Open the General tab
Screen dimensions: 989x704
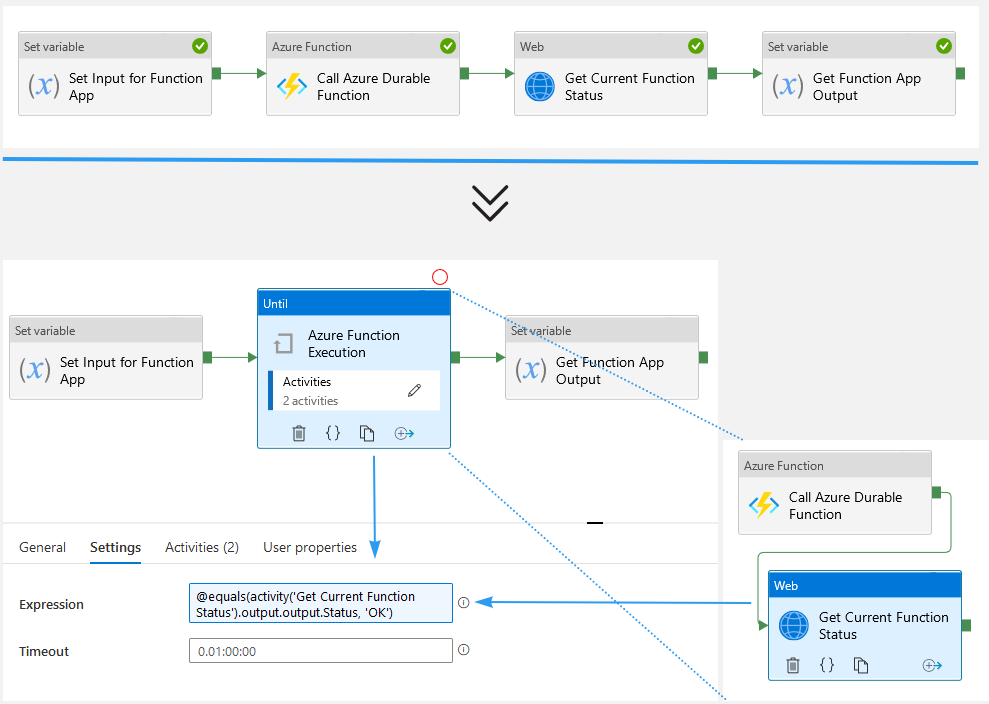pos(42,547)
